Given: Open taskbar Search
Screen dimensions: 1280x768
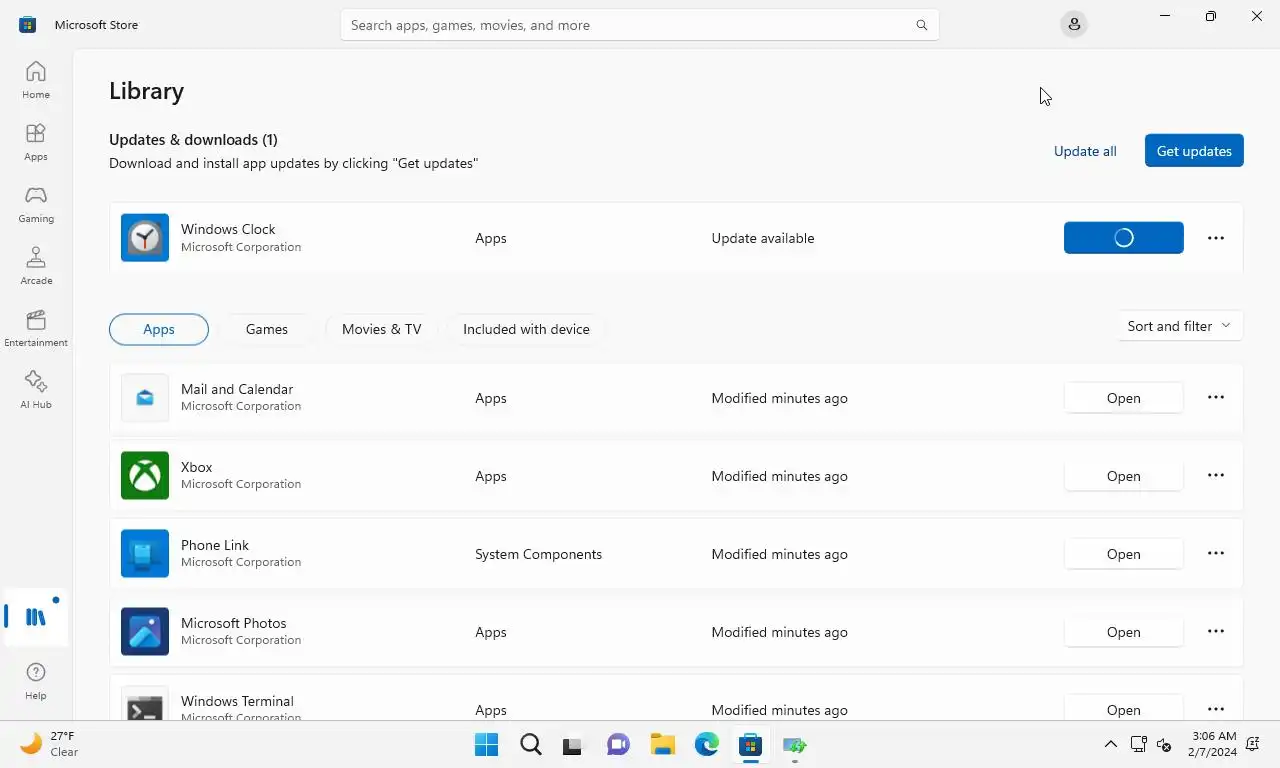Looking at the screenshot, I should pos(531,745).
